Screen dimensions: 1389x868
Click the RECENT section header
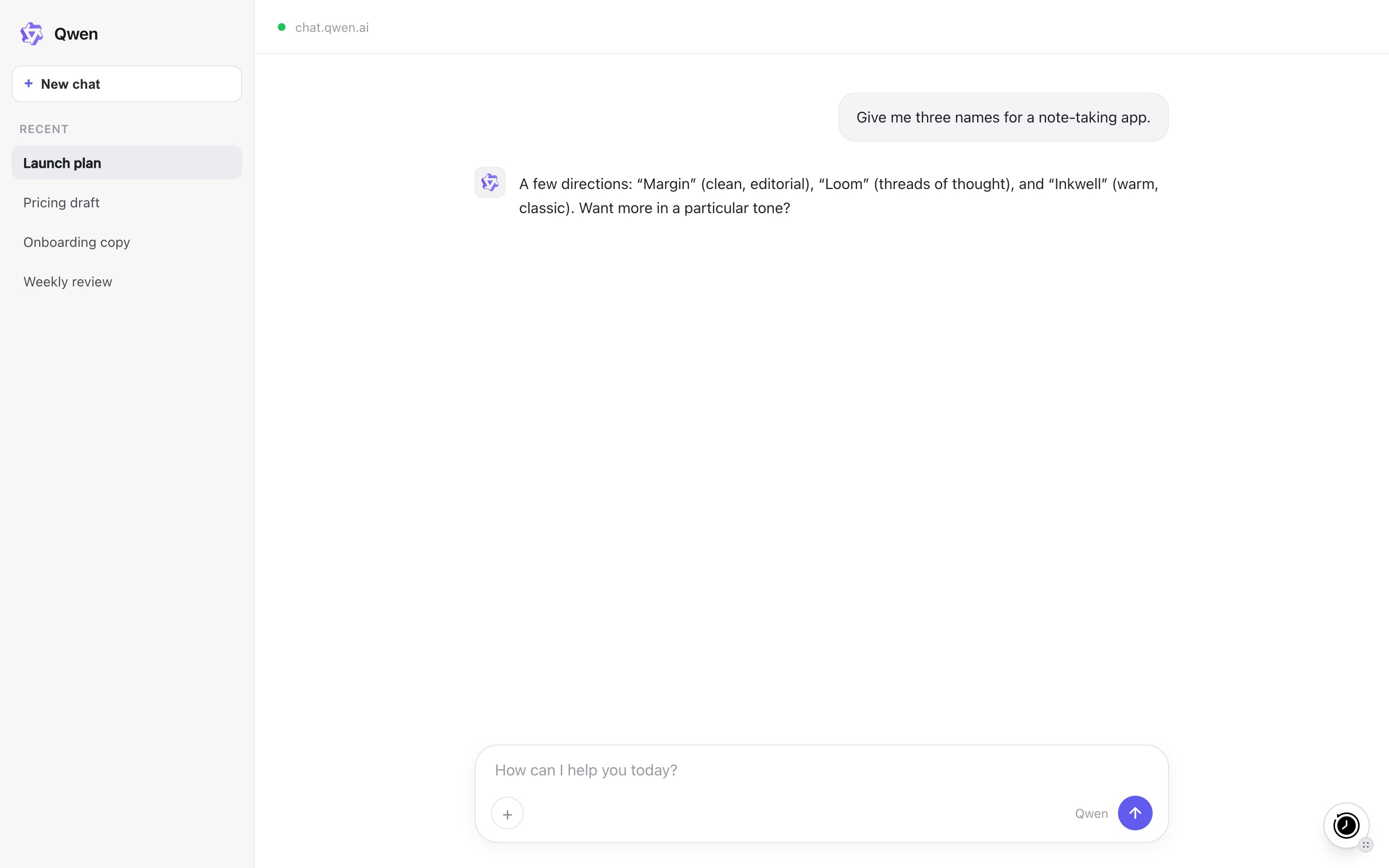(44, 129)
